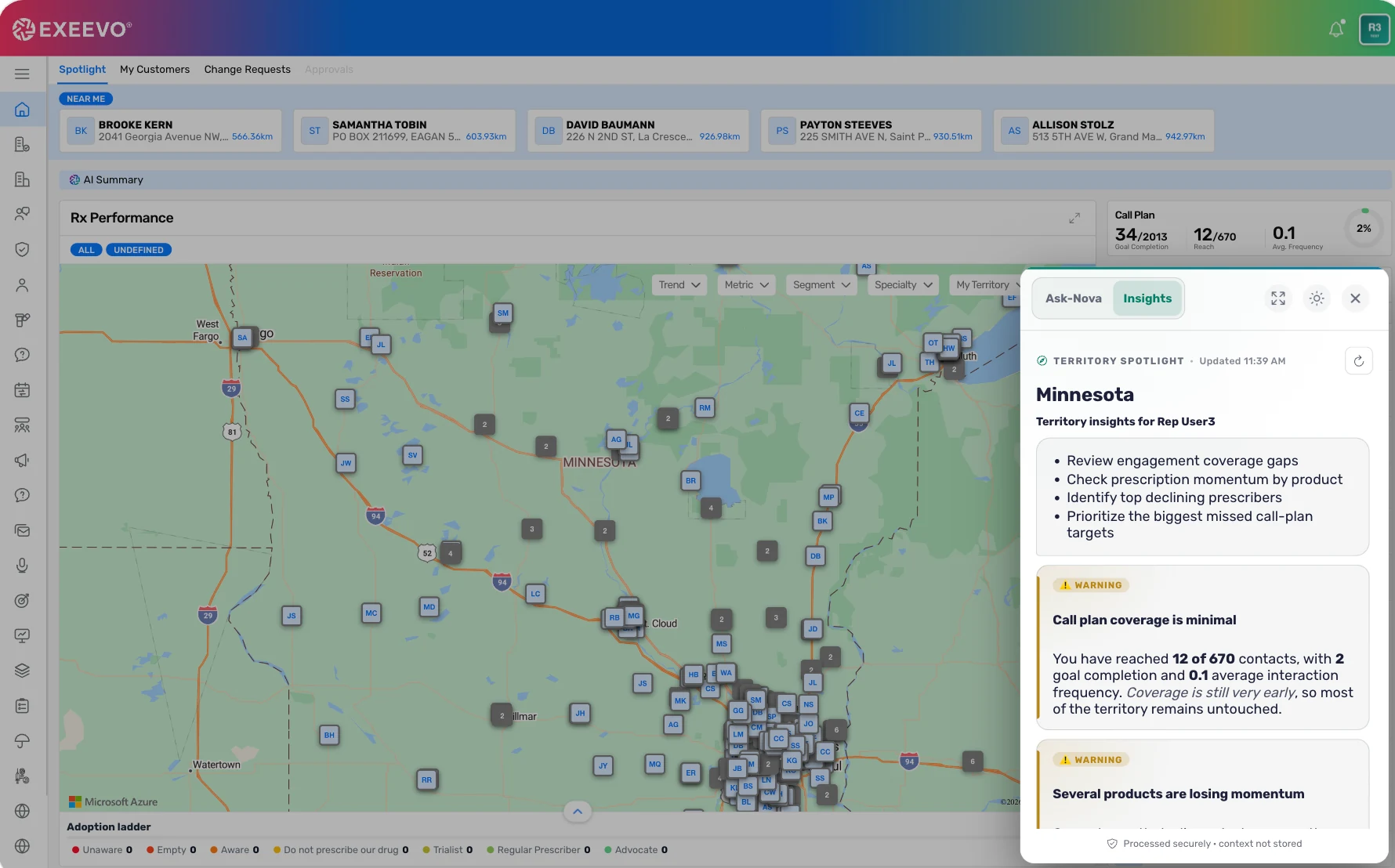Expand the AI Summary bar
Viewport: 1395px width, 868px height.
click(x=725, y=179)
